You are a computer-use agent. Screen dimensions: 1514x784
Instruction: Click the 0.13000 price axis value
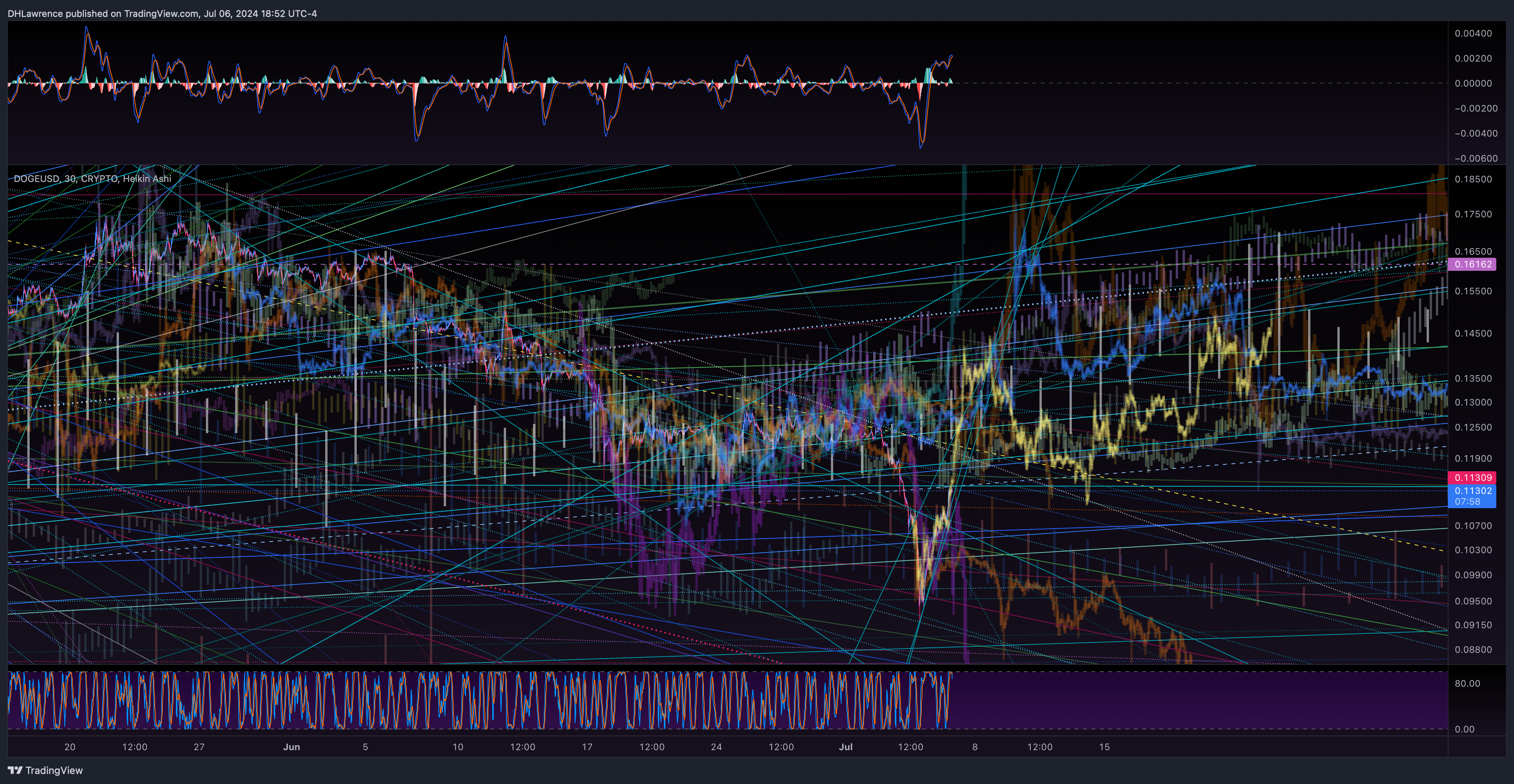(x=1473, y=402)
